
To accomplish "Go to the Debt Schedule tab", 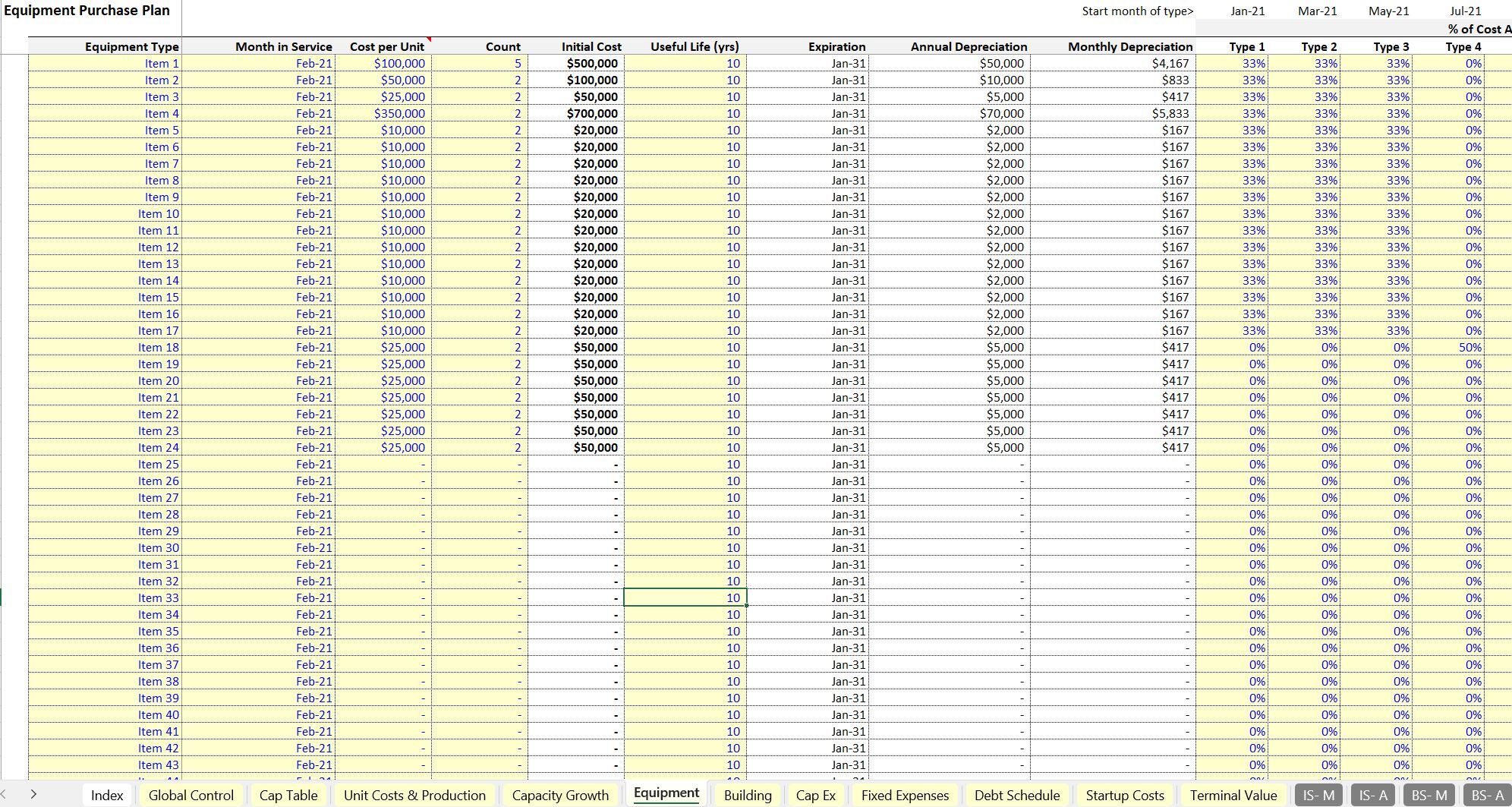I will tap(1017, 795).
